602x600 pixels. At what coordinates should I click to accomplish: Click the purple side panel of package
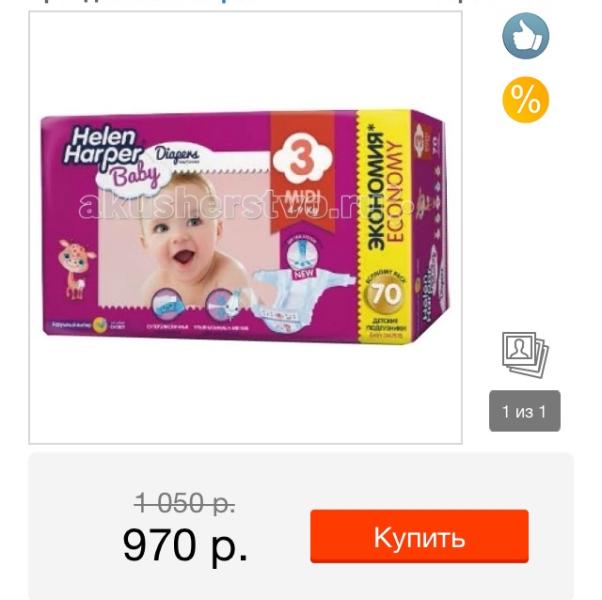click(430, 226)
